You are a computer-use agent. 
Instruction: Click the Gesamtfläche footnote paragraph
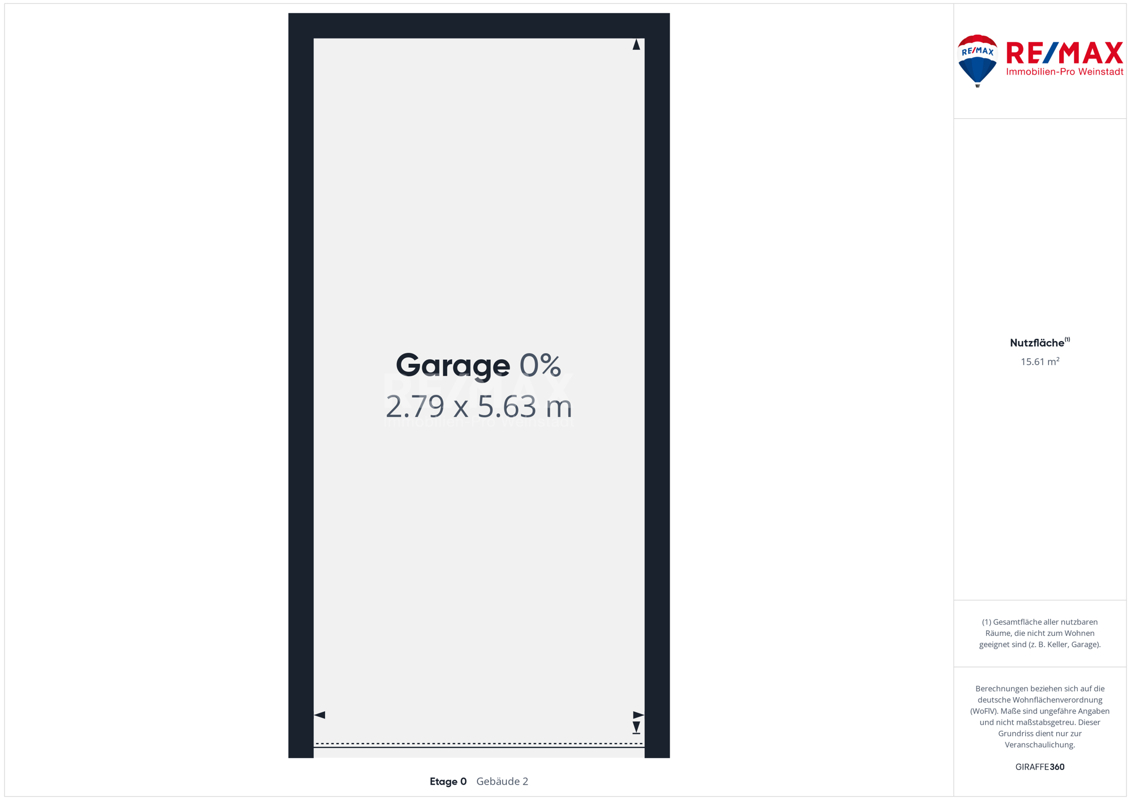click(x=1039, y=633)
